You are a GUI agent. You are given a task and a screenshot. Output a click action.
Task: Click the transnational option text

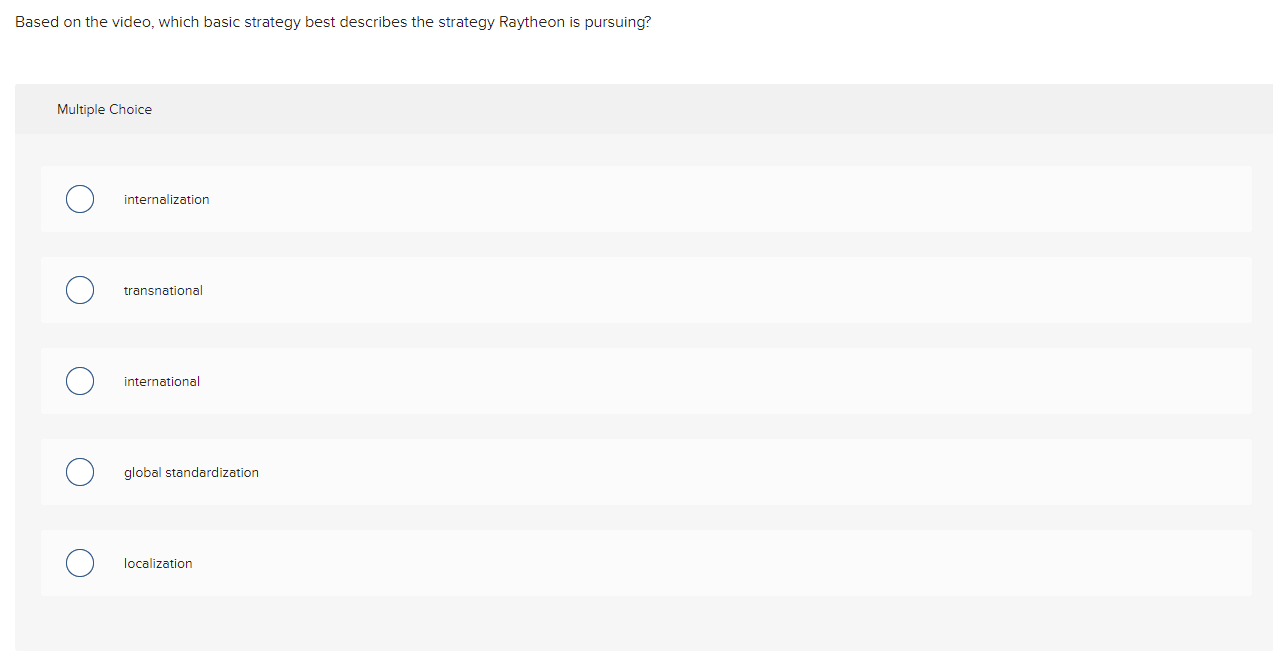coord(163,290)
